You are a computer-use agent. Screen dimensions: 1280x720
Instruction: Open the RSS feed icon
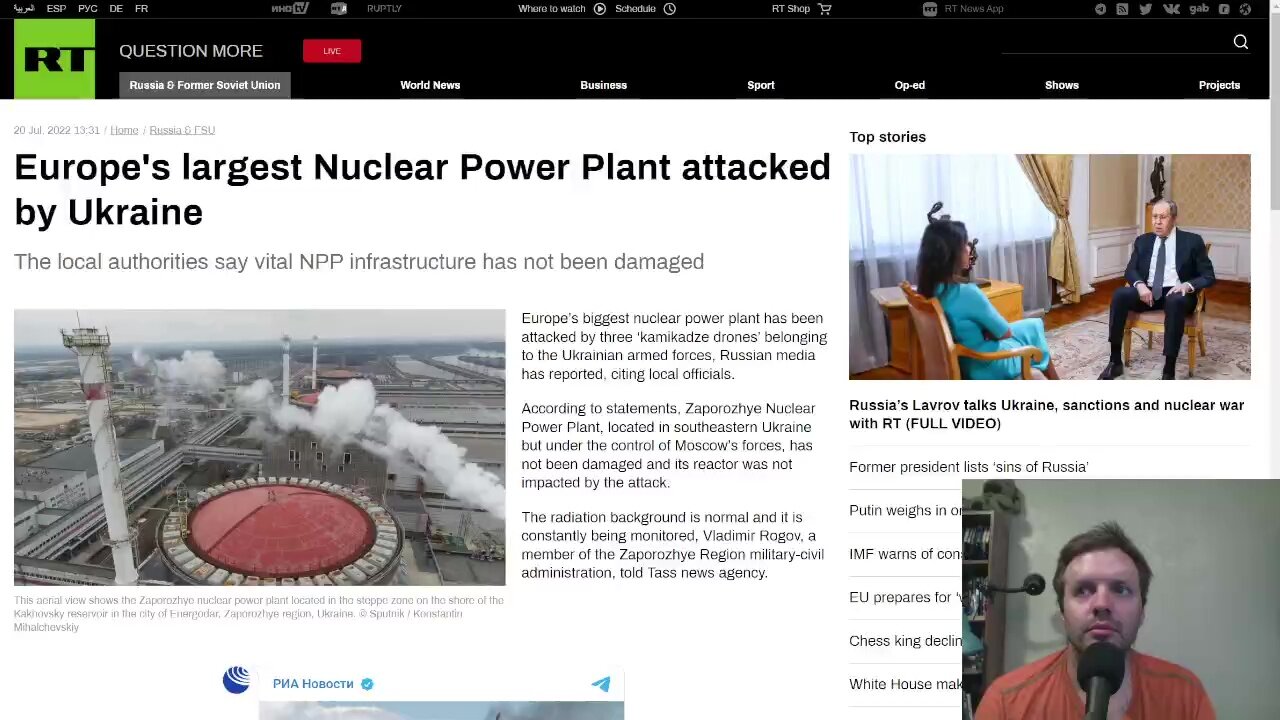click(1122, 9)
